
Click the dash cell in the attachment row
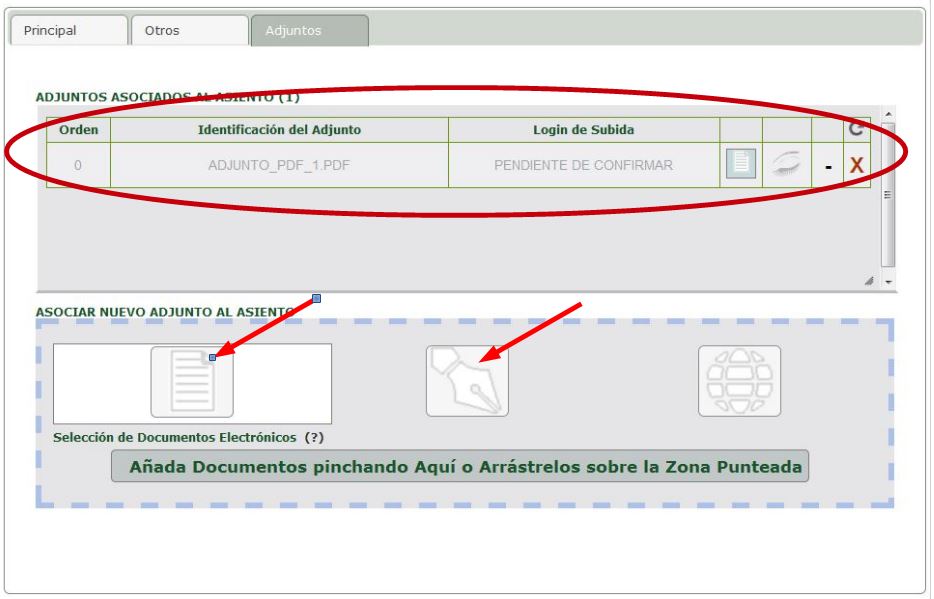tap(828, 166)
